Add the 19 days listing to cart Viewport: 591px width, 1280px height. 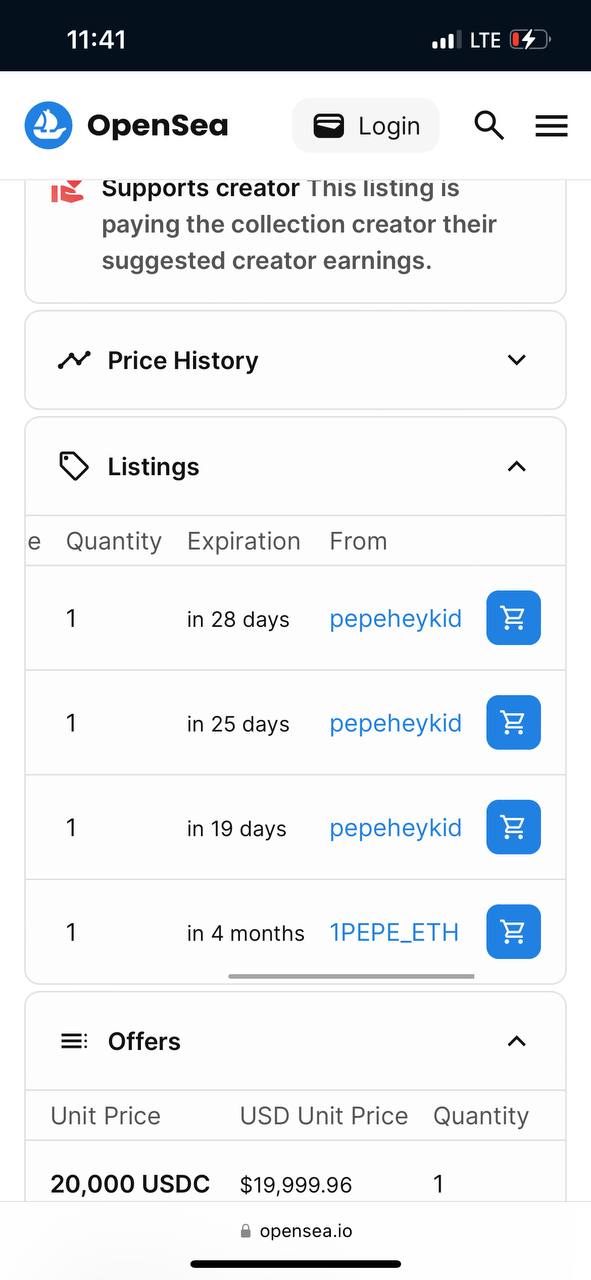pos(513,827)
